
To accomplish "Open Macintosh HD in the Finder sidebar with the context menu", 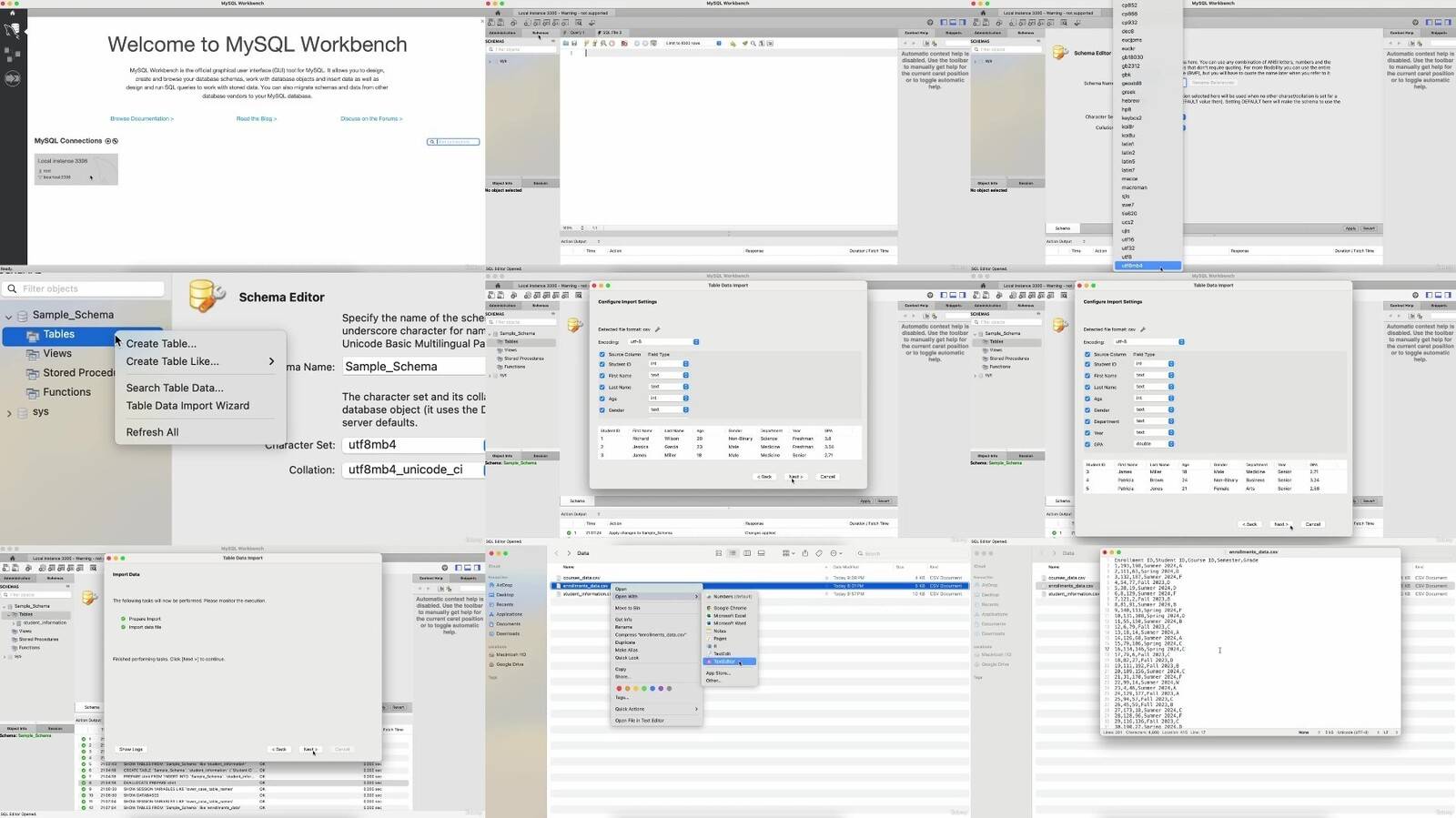I will tap(508, 654).
